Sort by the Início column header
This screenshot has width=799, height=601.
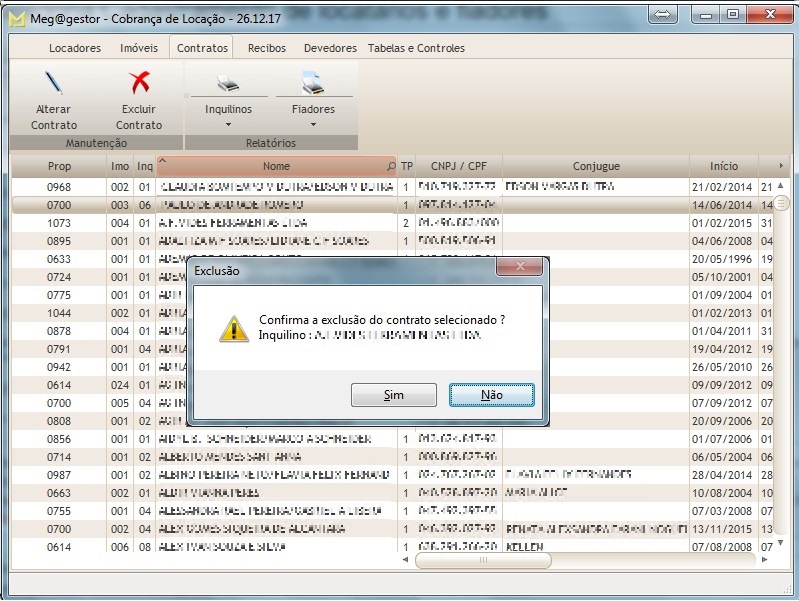pyautogui.click(x=724, y=166)
